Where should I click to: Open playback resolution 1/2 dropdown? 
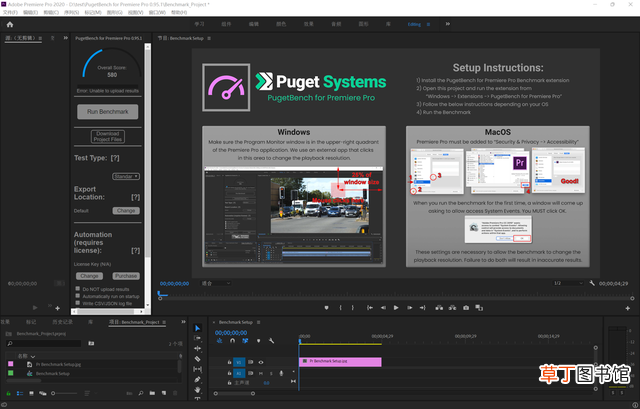coord(568,283)
